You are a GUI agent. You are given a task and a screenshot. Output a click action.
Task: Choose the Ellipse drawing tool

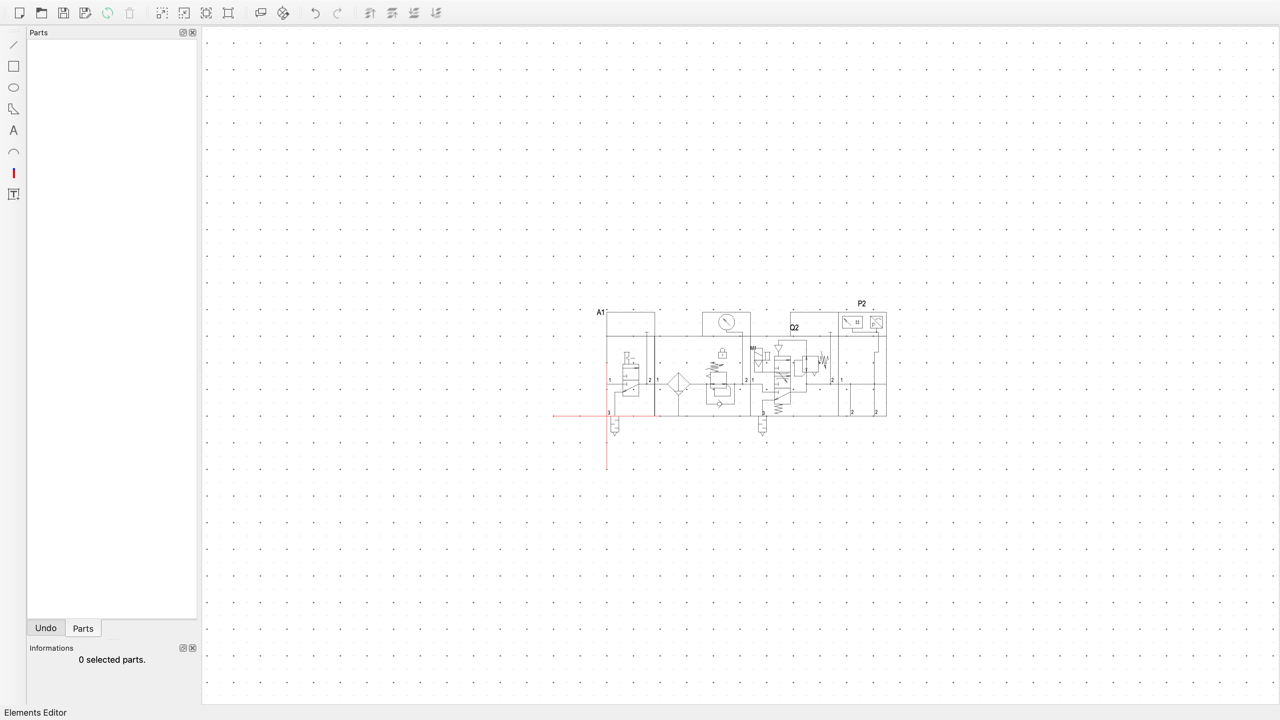click(14, 88)
